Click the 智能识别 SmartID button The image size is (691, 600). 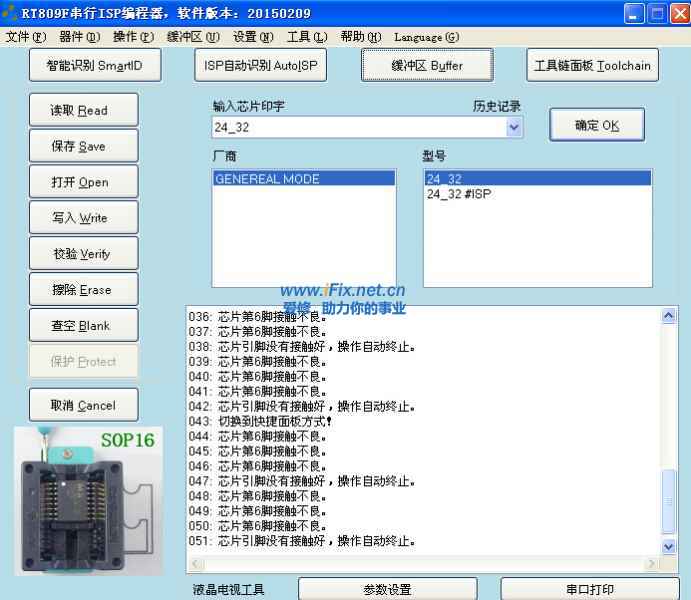tap(95, 65)
